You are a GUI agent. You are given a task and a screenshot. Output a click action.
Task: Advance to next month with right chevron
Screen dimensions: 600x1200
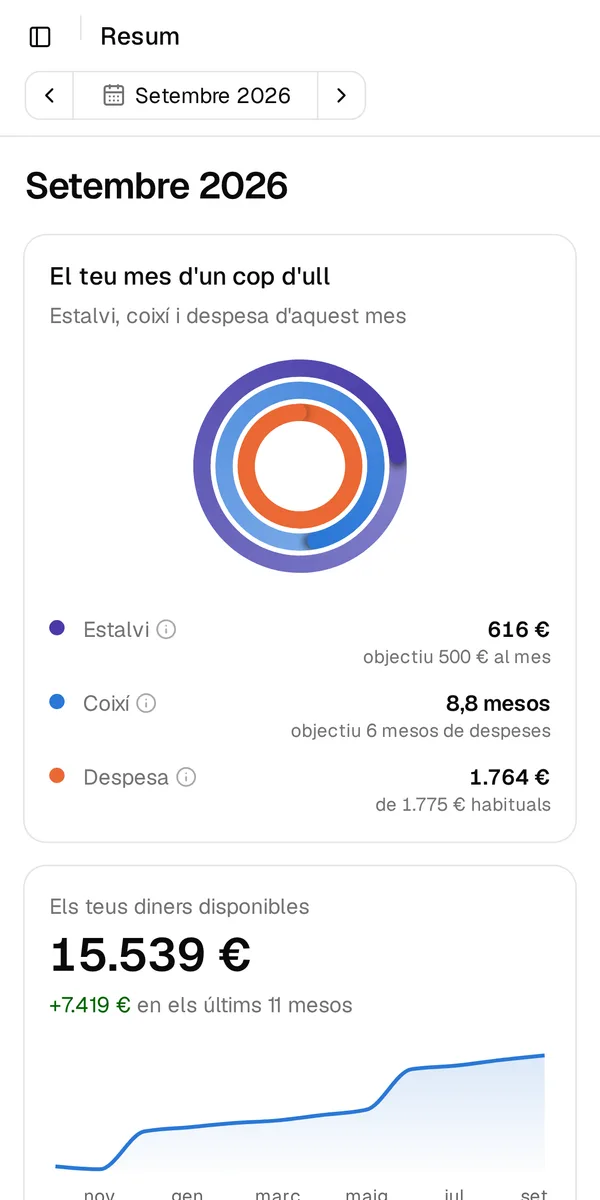tap(341, 96)
